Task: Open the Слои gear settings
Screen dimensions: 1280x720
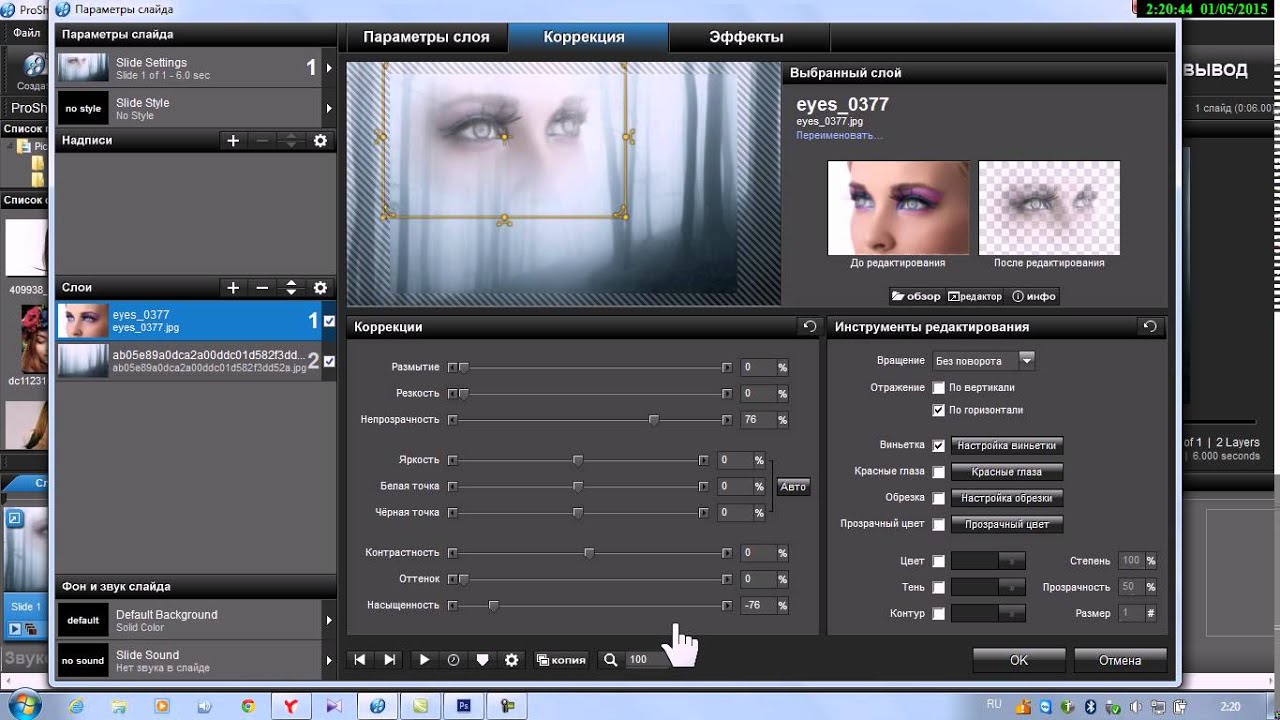Action: coord(320,288)
